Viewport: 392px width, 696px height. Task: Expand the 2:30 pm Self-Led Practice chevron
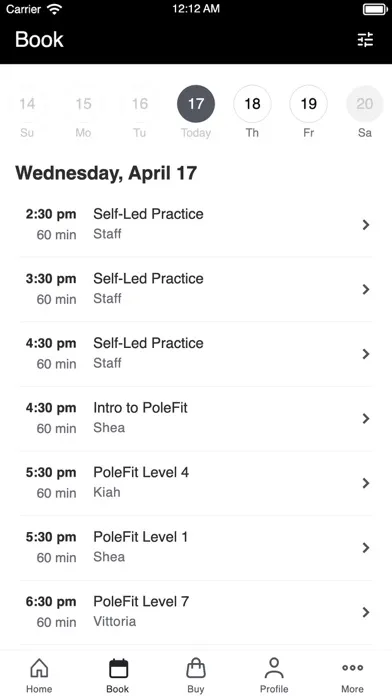coord(366,225)
